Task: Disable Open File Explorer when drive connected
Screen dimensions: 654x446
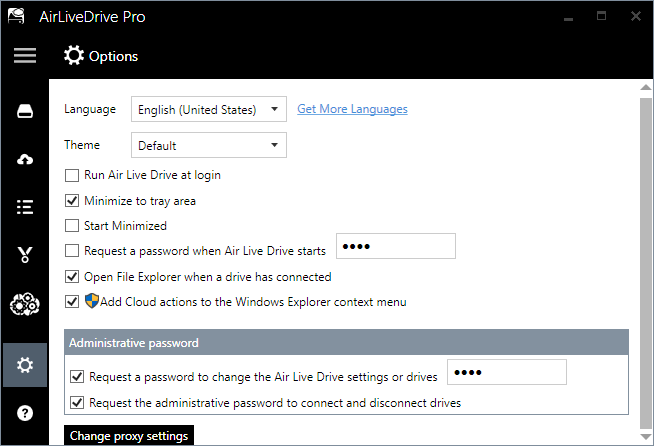Action: [x=72, y=277]
